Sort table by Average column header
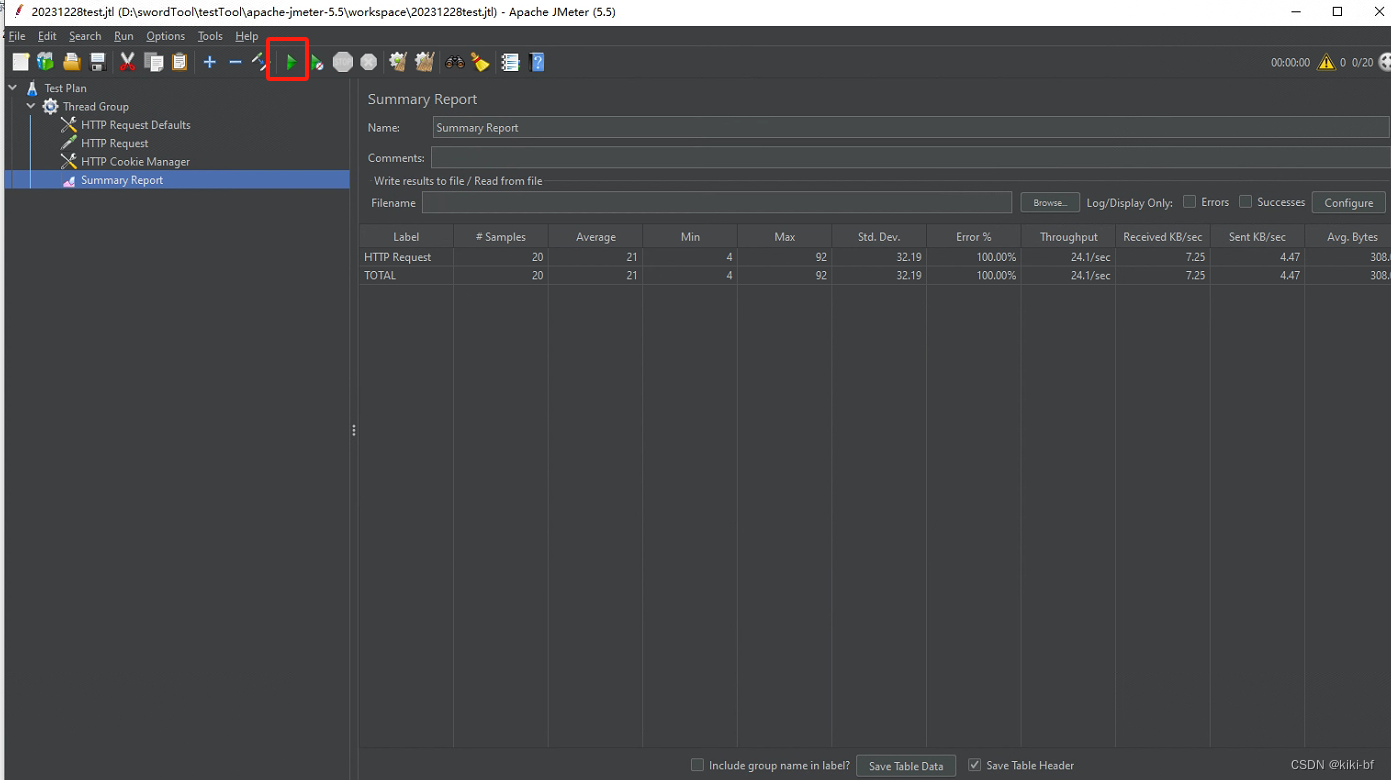 595,237
